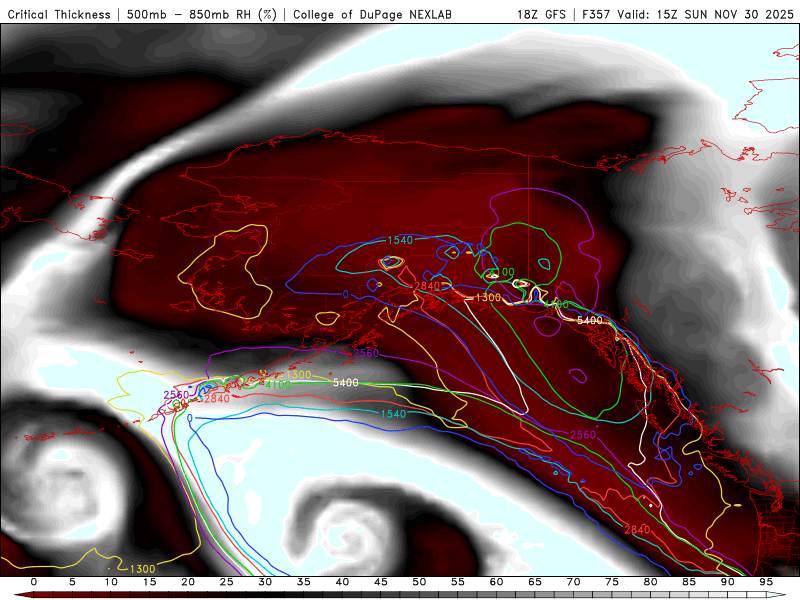800x600 pixels.
Task: Click the "90" tick label on the color scale
Action: click(x=728, y=582)
